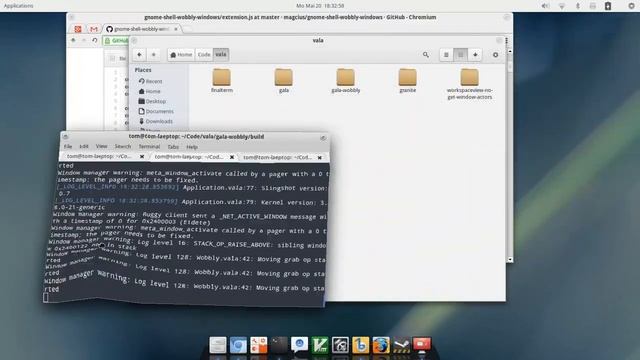Open the Applications menu in top panel
The image size is (640, 360).
18,6
